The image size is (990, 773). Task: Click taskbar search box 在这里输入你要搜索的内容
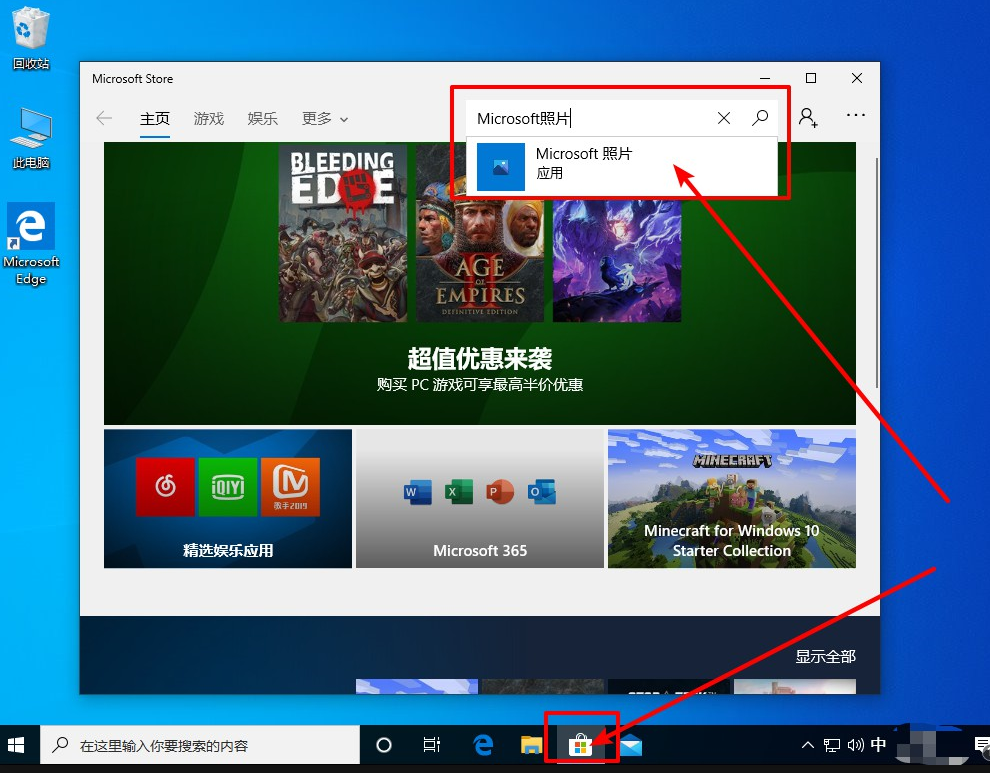(200, 746)
